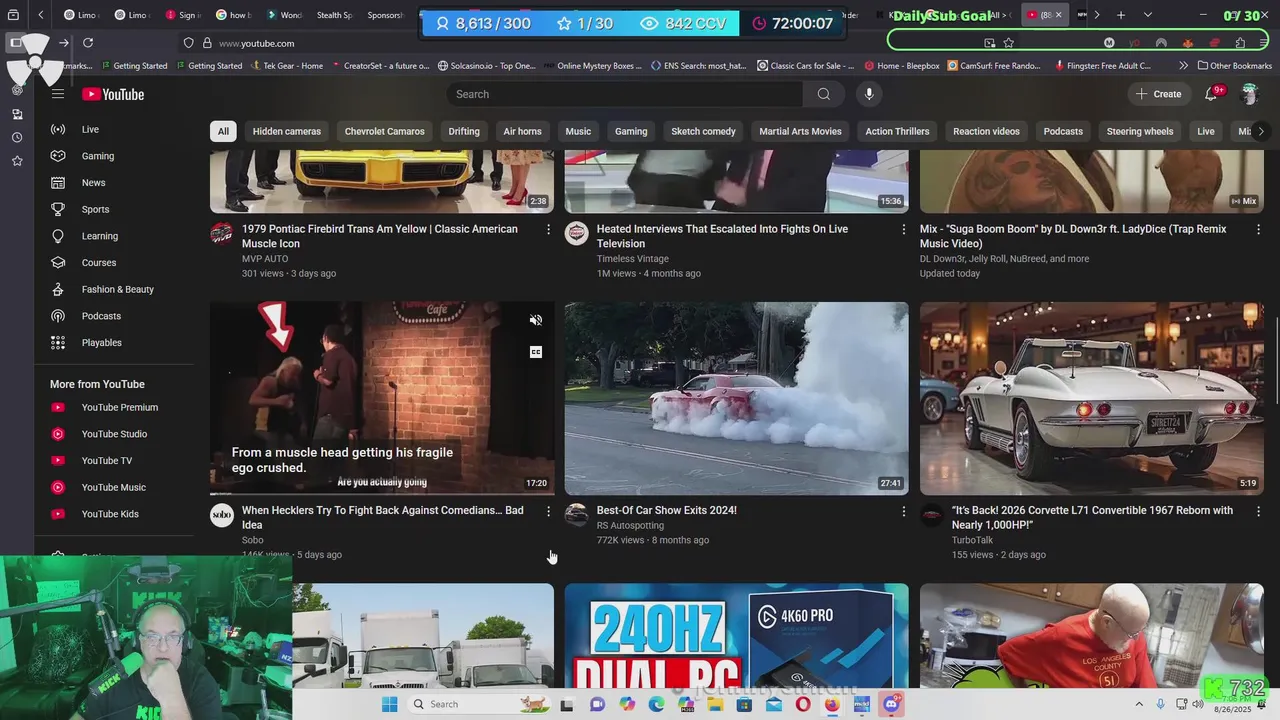Screen dimensions: 1280x720
Task: Open the Windows Start menu
Action: (389, 704)
